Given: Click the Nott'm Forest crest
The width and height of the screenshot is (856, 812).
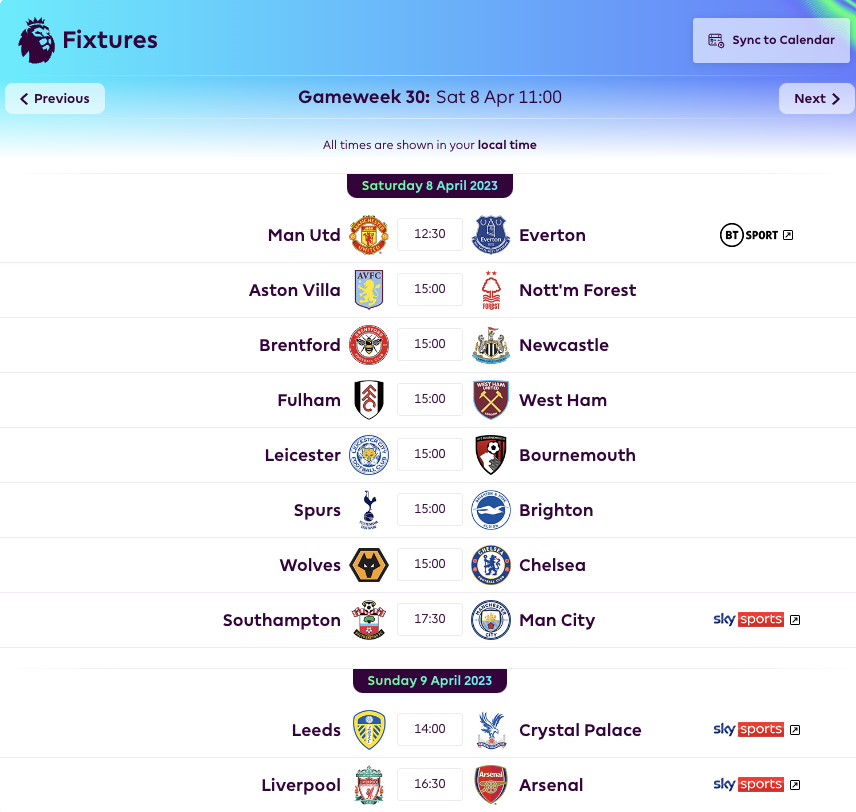Looking at the screenshot, I should pyautogui.click(x=491, y=290).
